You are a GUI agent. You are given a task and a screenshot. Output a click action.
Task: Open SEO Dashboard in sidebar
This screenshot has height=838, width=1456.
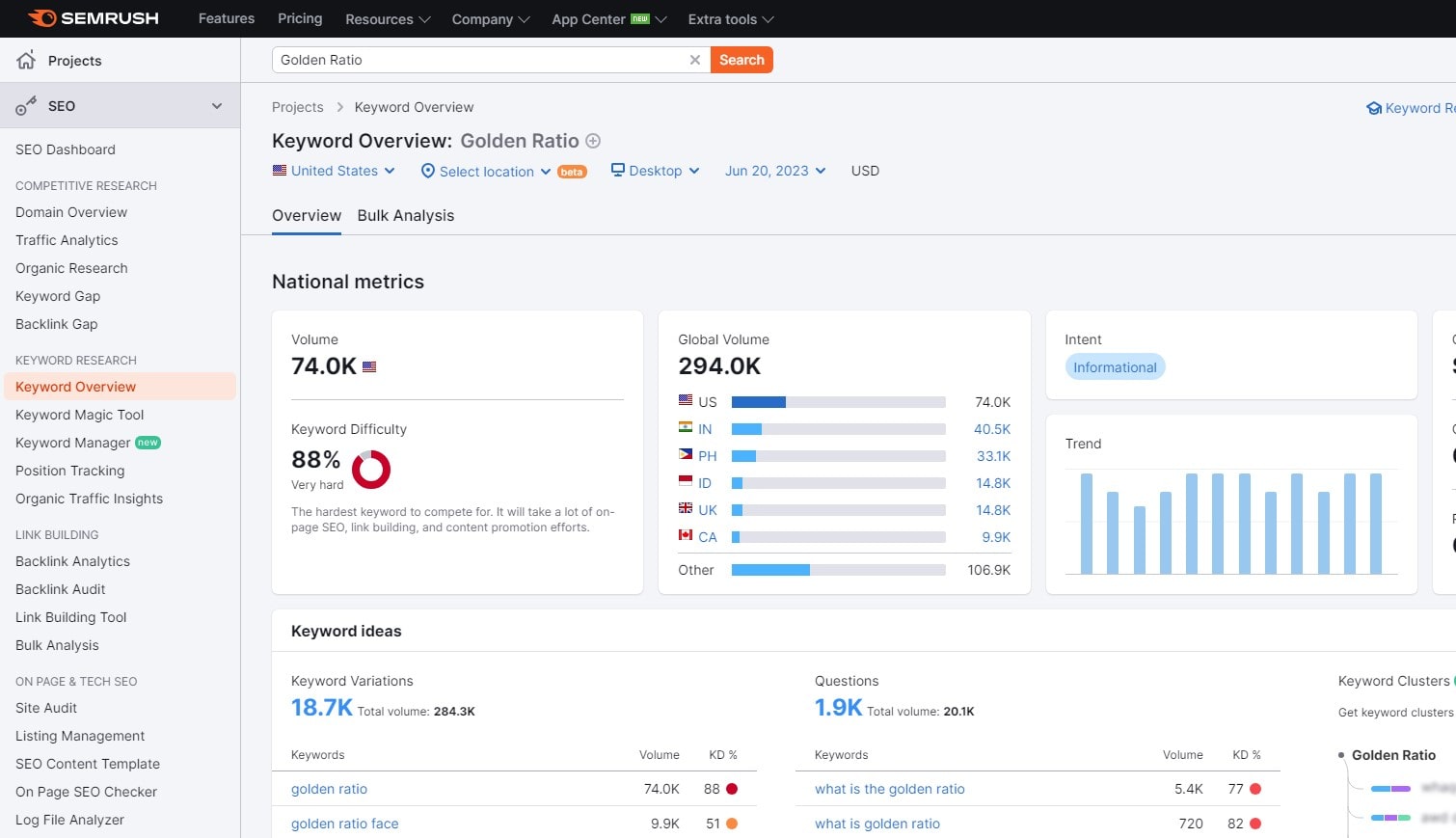point(66,149)
